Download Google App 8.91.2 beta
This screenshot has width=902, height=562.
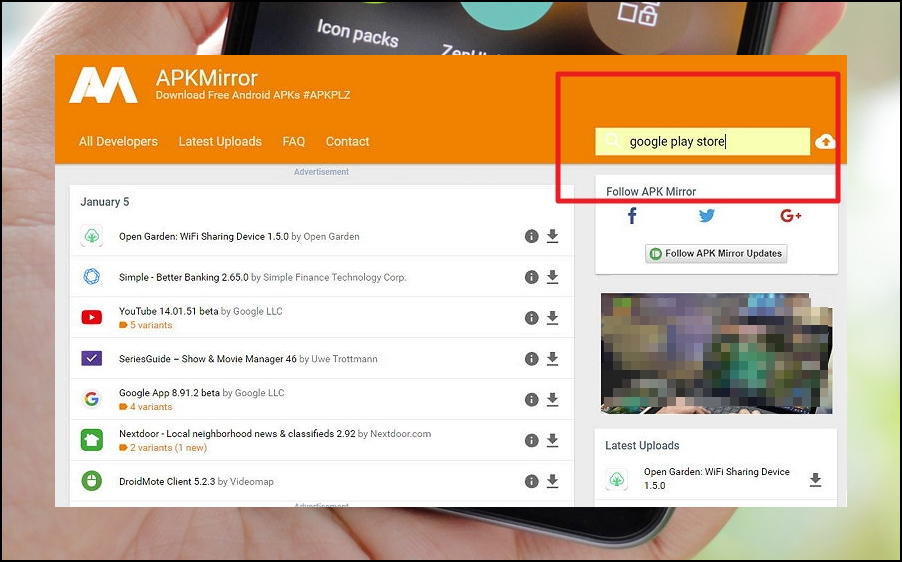[552, 399]
